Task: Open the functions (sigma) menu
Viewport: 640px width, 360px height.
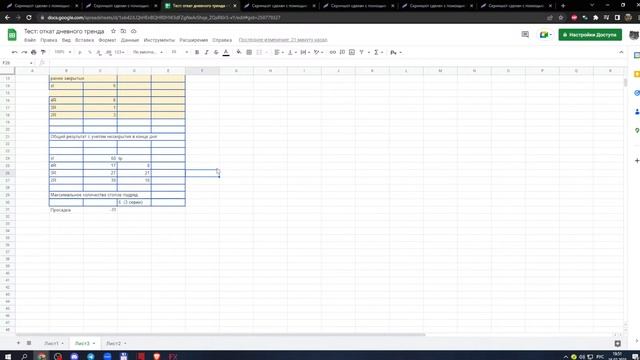Action: (378, 52)
